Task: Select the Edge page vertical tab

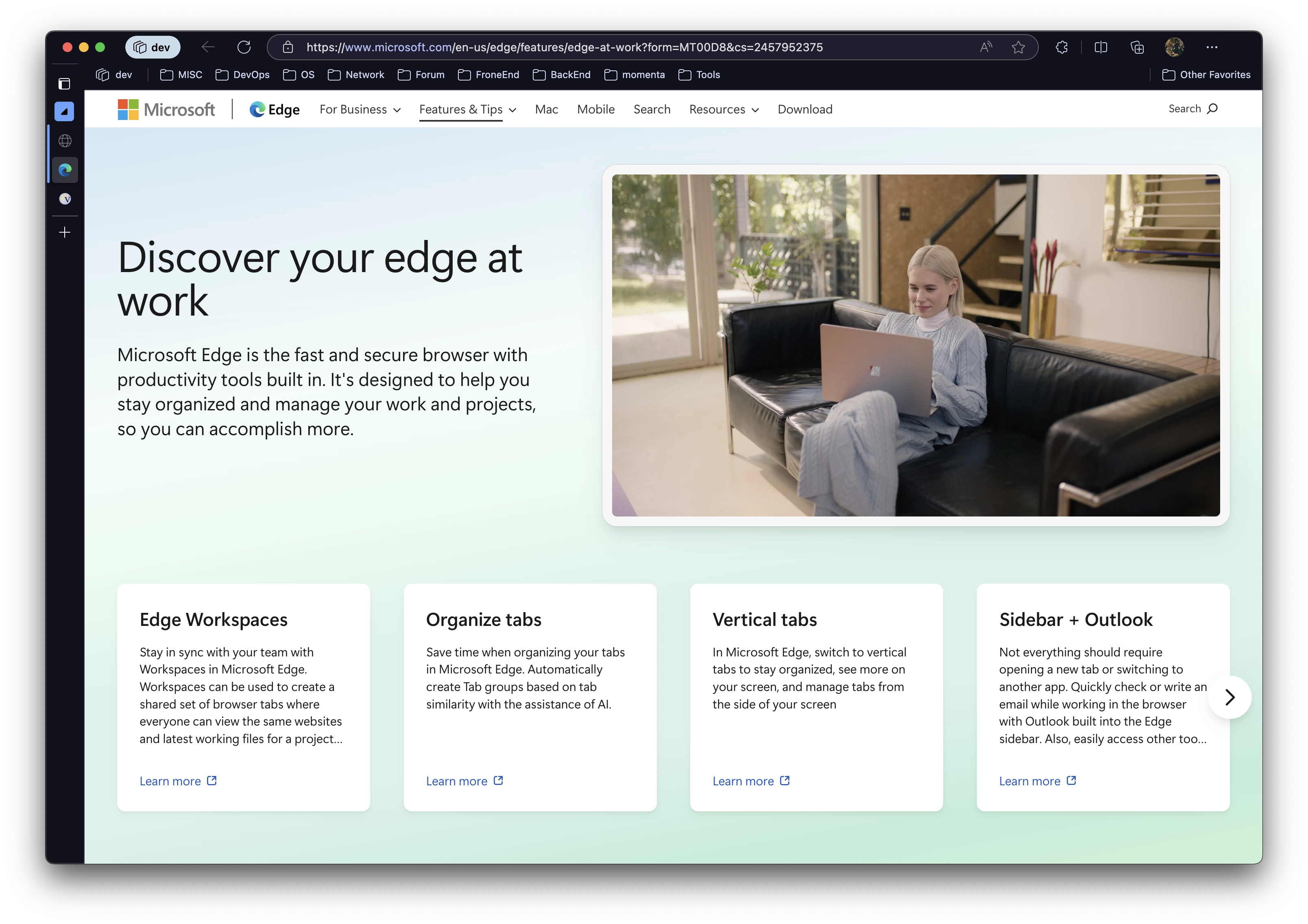Action: [x=65, y=170]
